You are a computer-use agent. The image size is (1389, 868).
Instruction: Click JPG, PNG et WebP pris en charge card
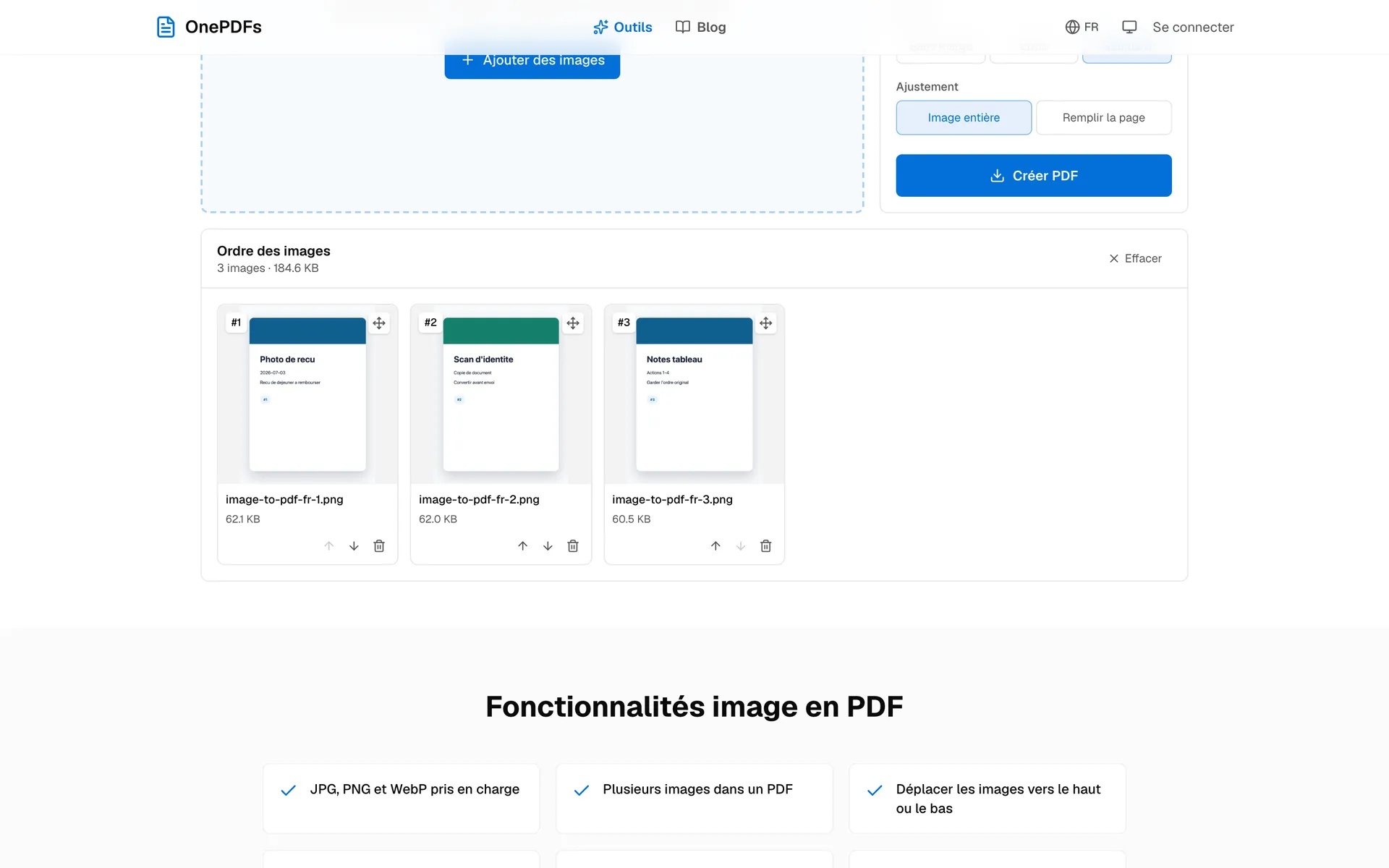click(401, 799)
